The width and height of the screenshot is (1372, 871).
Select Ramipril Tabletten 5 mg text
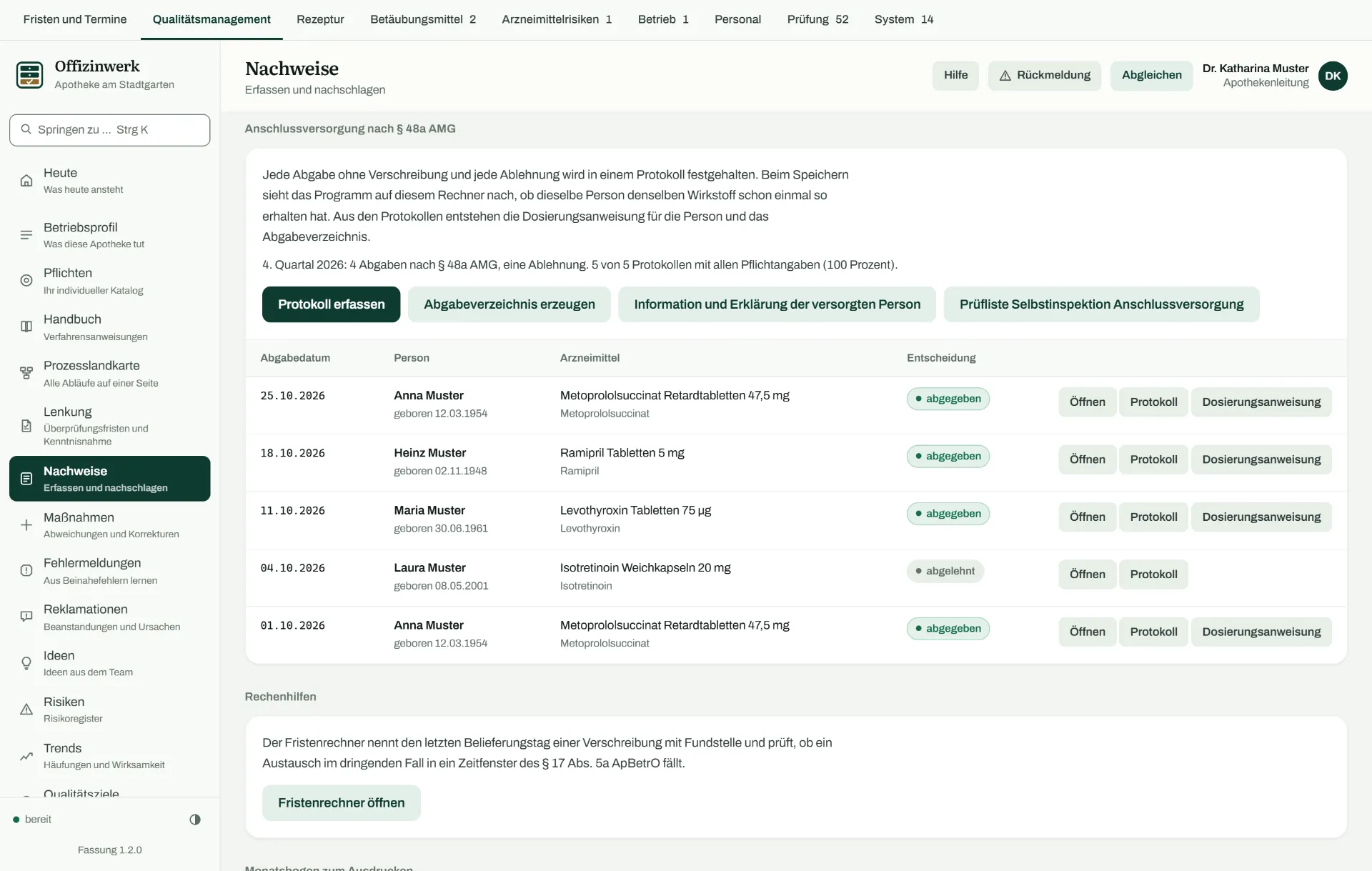coord(622,453)
